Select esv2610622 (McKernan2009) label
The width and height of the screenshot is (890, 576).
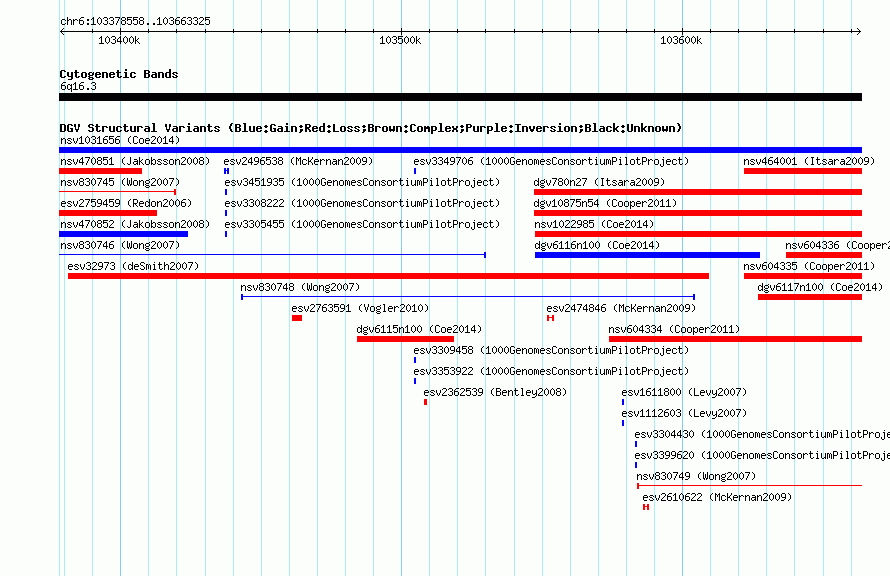point(717,497)
